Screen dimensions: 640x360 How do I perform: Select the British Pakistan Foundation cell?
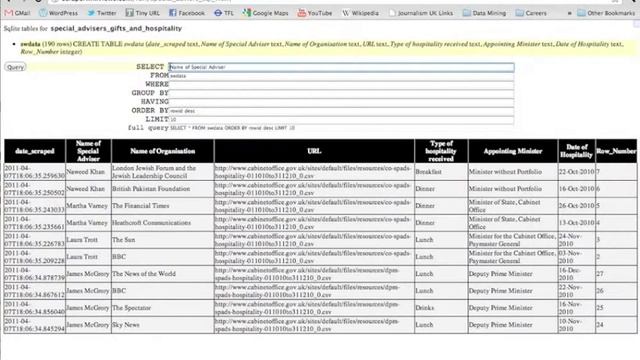162,189
